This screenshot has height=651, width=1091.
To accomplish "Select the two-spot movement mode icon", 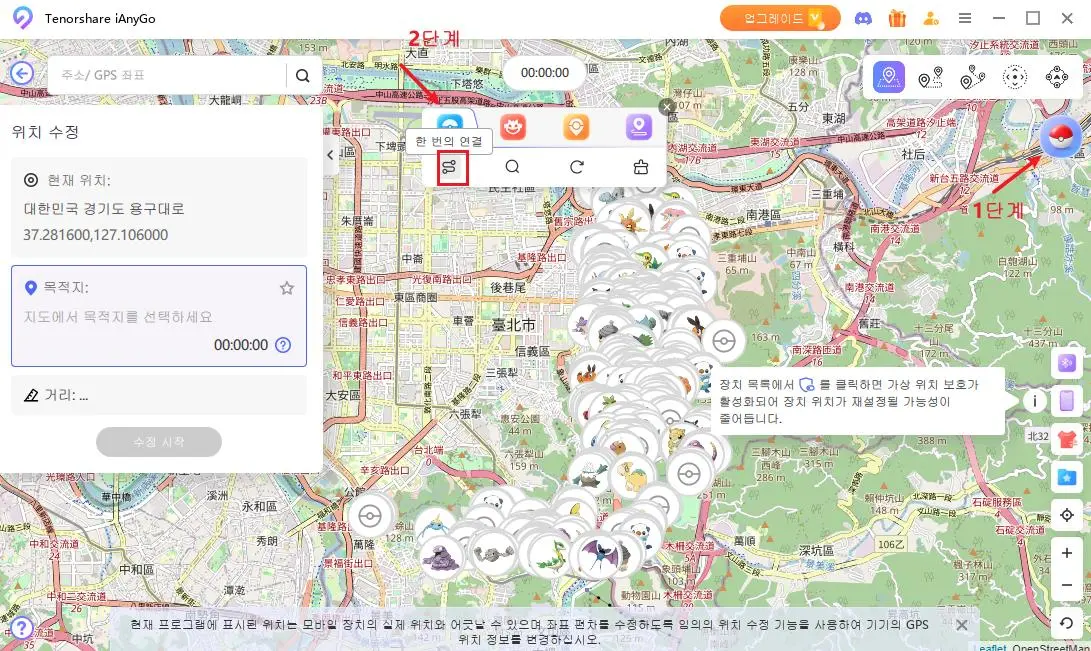I will click(930, 77).
